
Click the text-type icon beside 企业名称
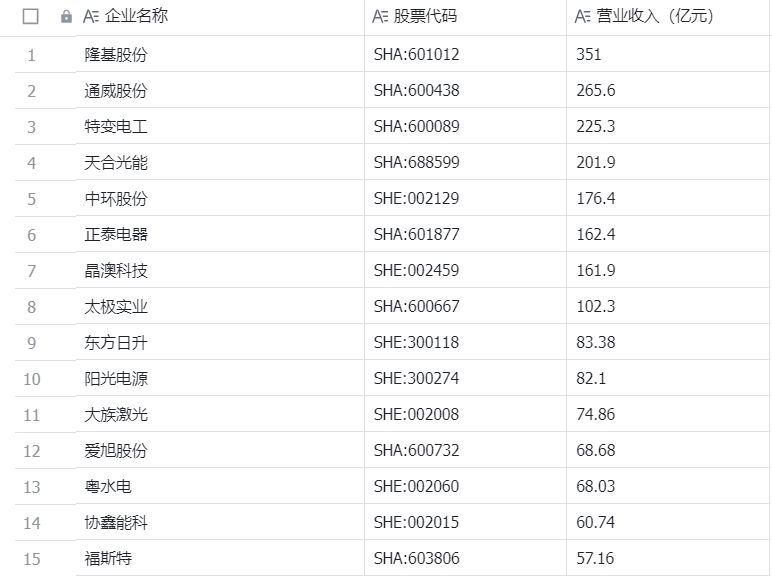[91, 17]
